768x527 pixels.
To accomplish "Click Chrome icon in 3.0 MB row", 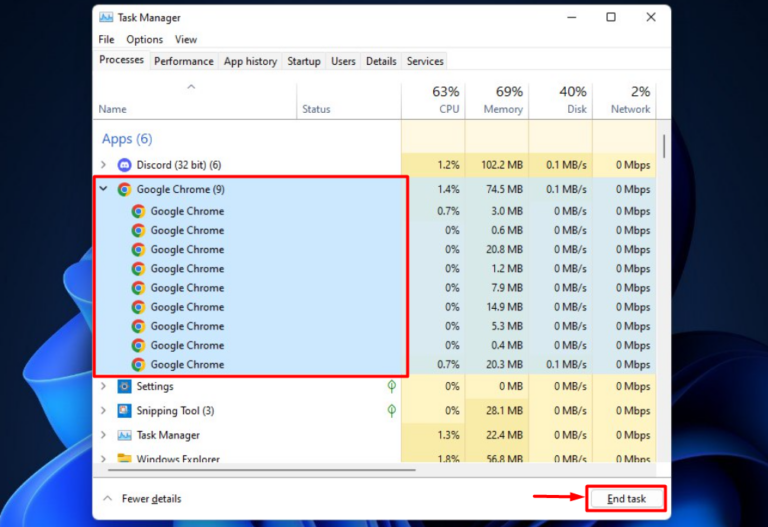I will tap(139, 211).
